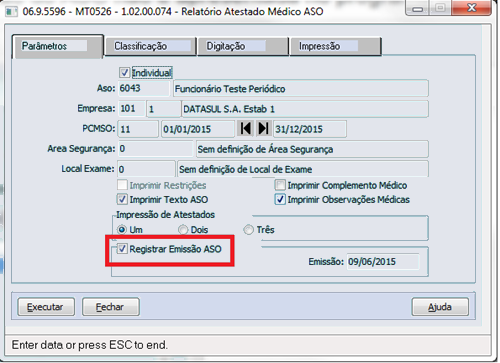Click Sem definição de Área Segurança text
500x363 pixels.
pyautogui.click(x=265, y=149)
